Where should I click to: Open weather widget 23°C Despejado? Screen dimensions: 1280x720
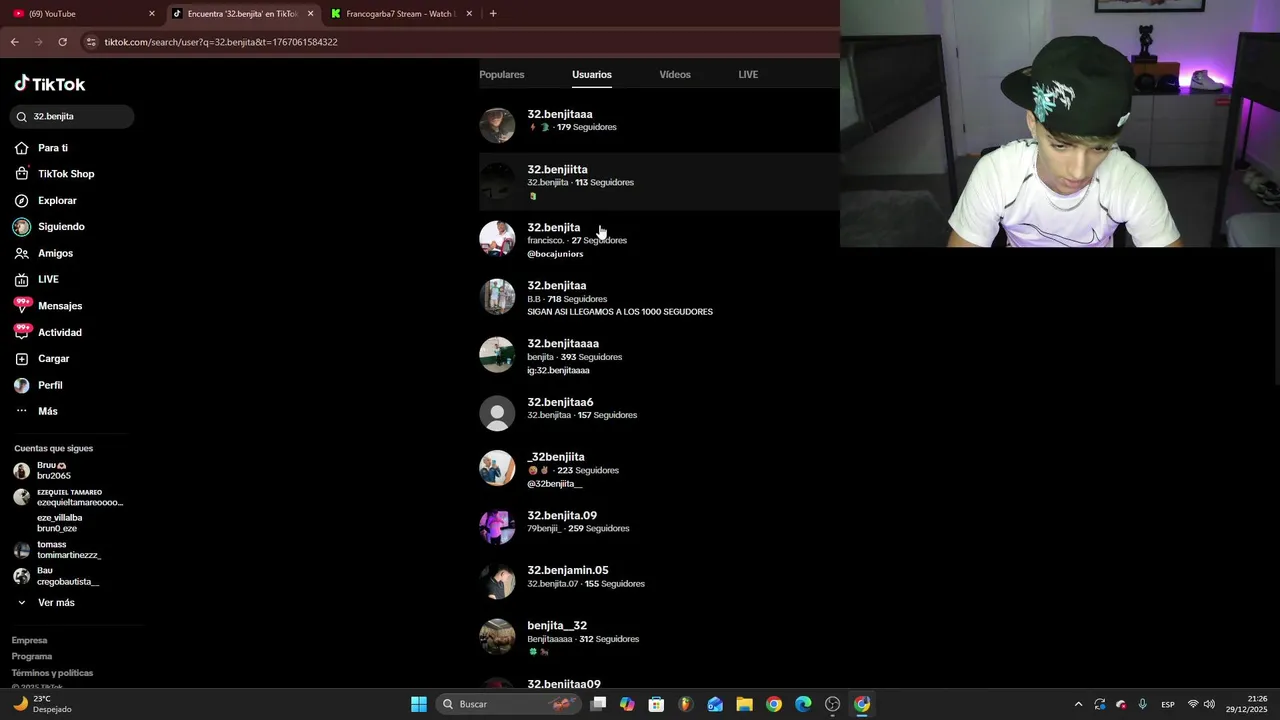coord(42,704)
